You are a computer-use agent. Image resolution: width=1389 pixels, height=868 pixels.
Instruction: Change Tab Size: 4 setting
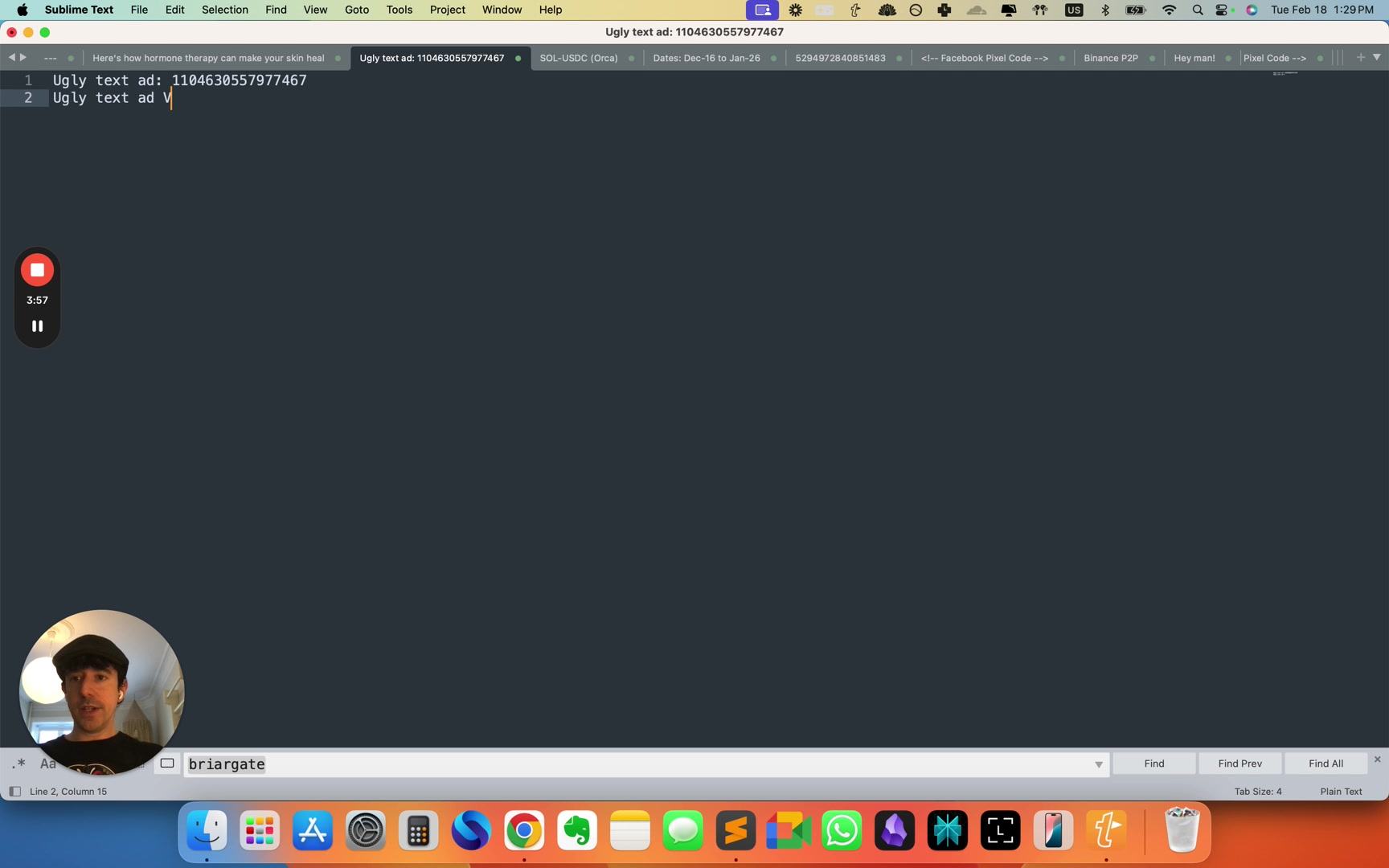pyautogui.click(x=1258, y=792)
